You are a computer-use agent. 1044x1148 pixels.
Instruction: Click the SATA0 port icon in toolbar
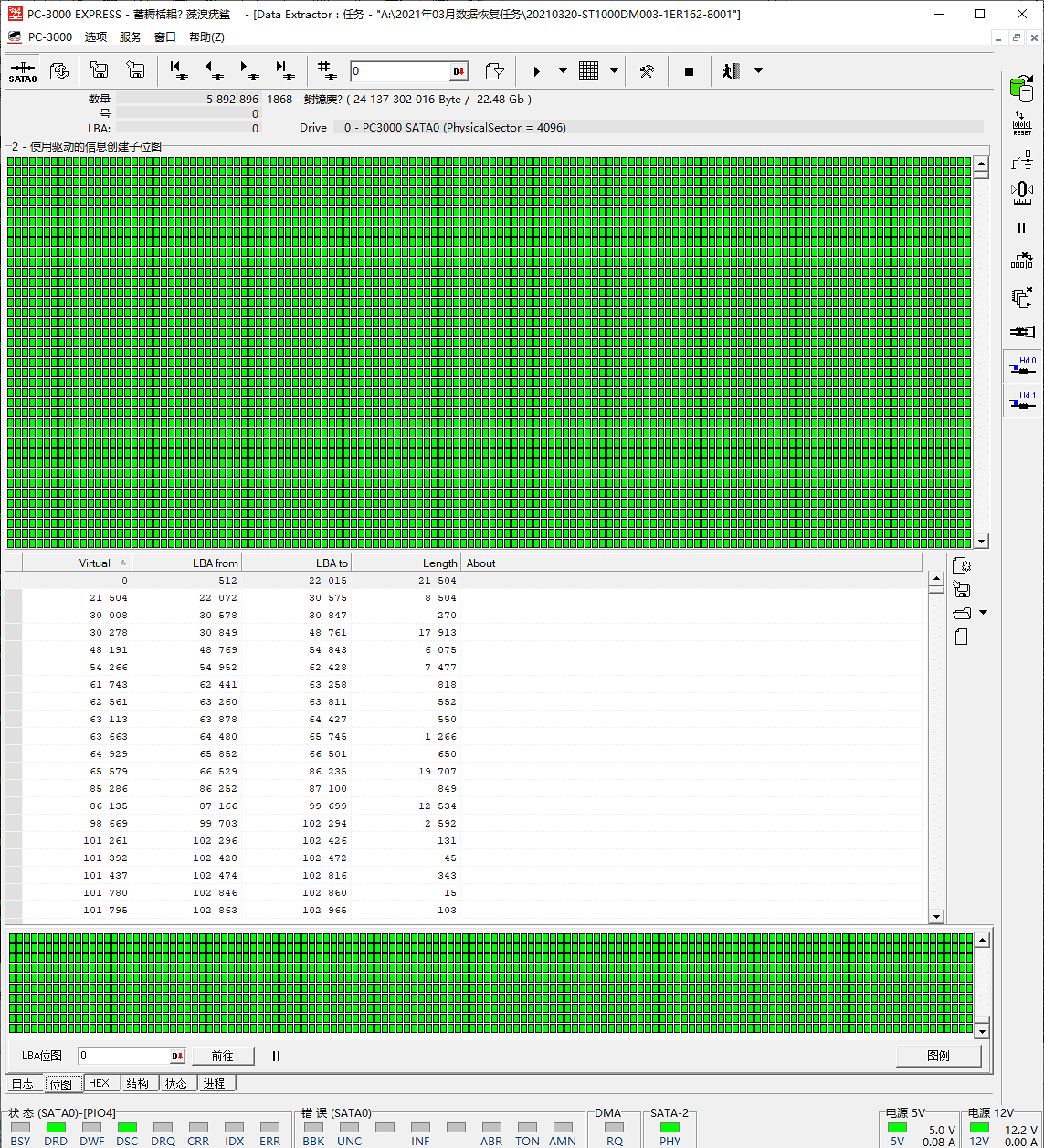[22, 71]
